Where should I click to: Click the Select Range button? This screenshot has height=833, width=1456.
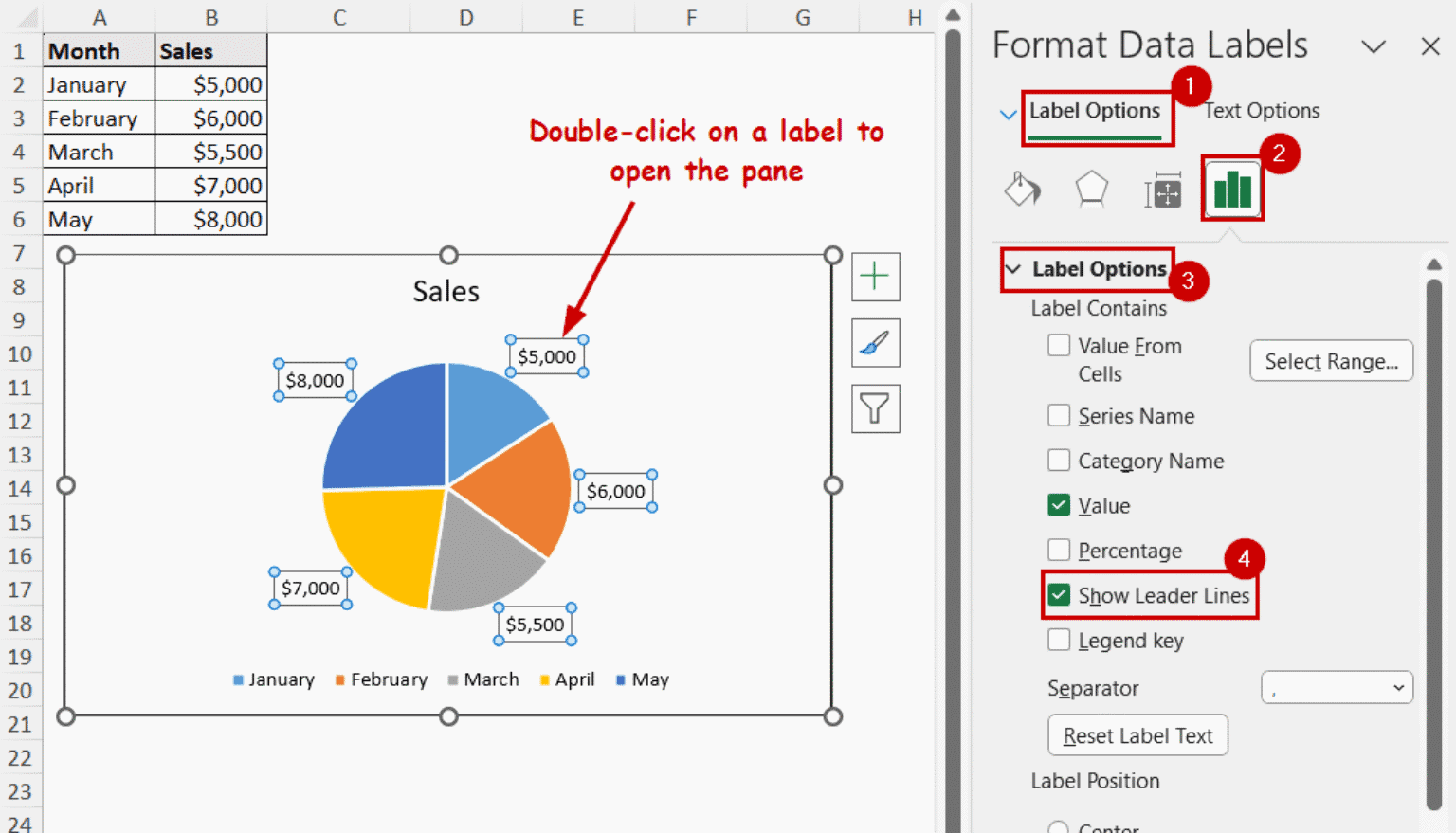point(1331,361)
